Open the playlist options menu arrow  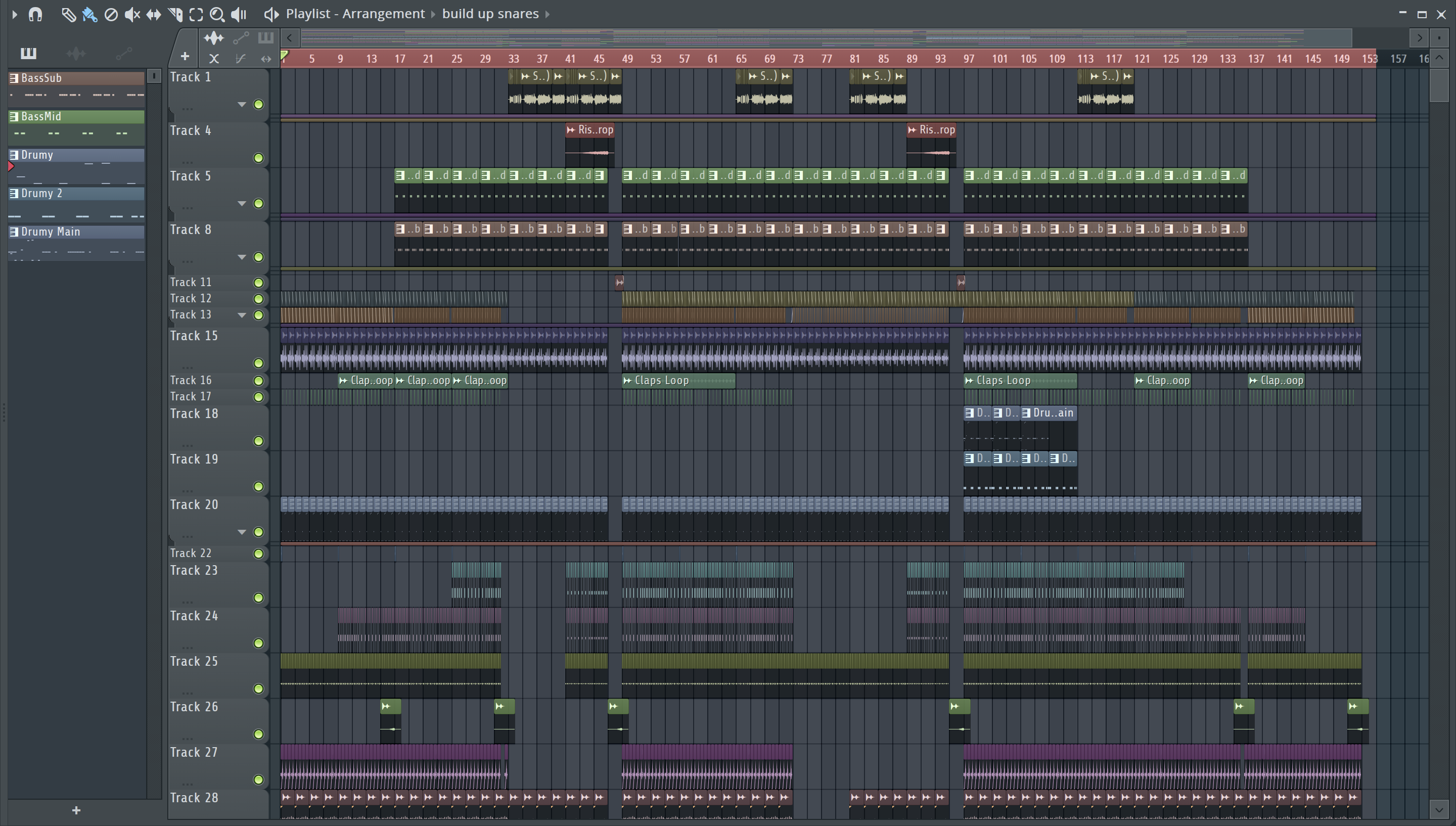(x=15, y=14)
